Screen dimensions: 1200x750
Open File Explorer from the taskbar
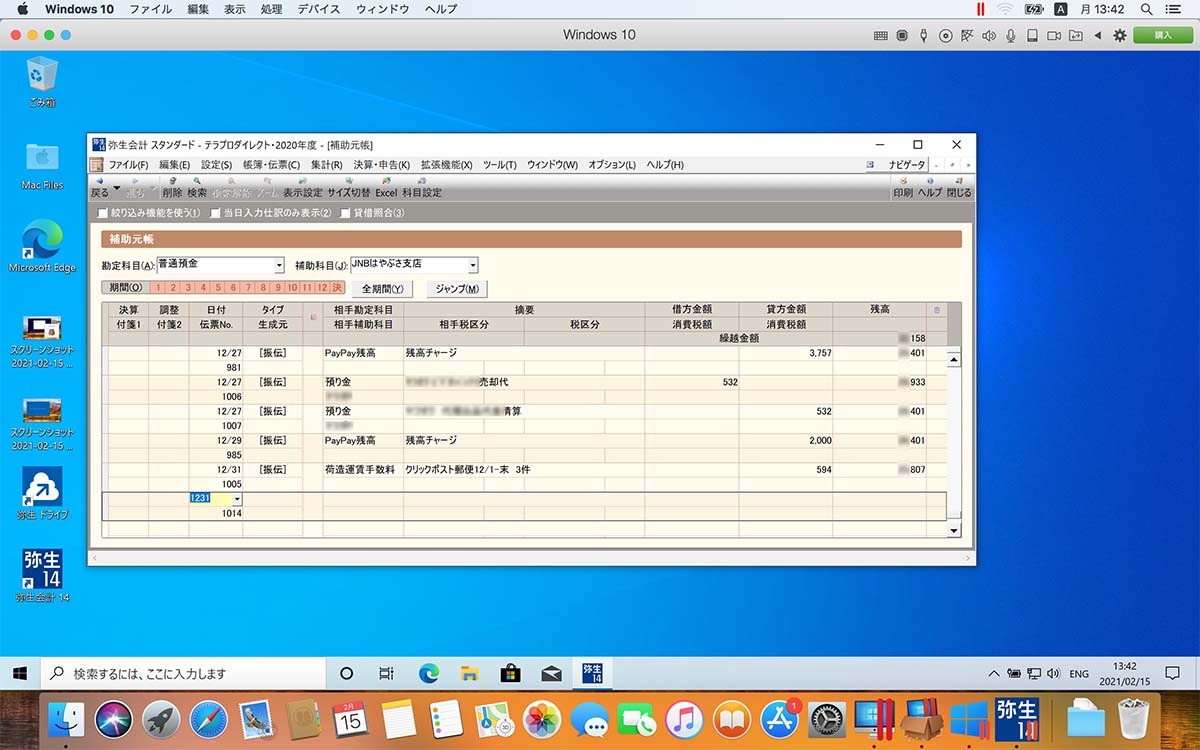click(x=469, y=673)
